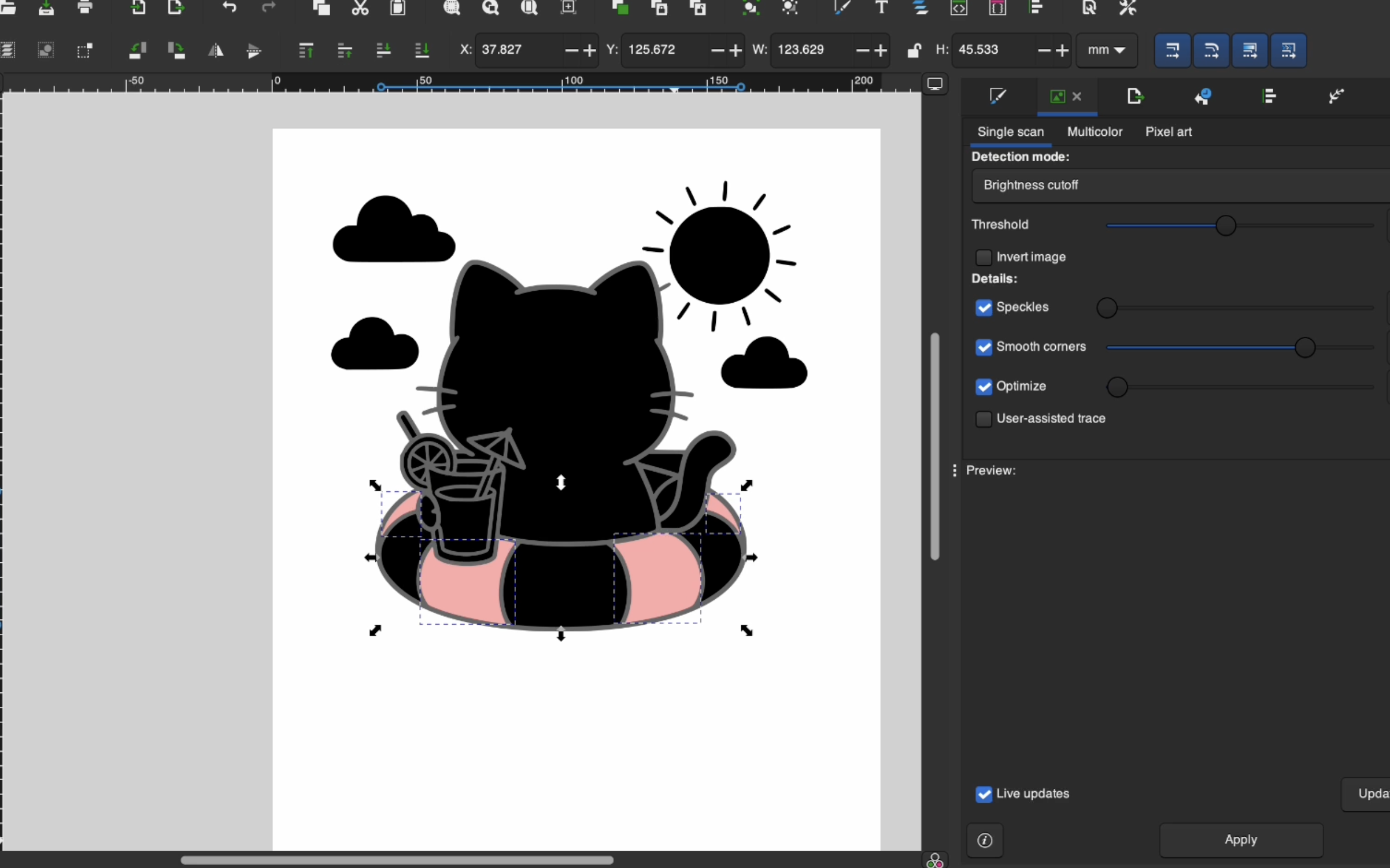
Task: Toggle the width/height lock ratio icon
Action: click(x=914, y=51)
